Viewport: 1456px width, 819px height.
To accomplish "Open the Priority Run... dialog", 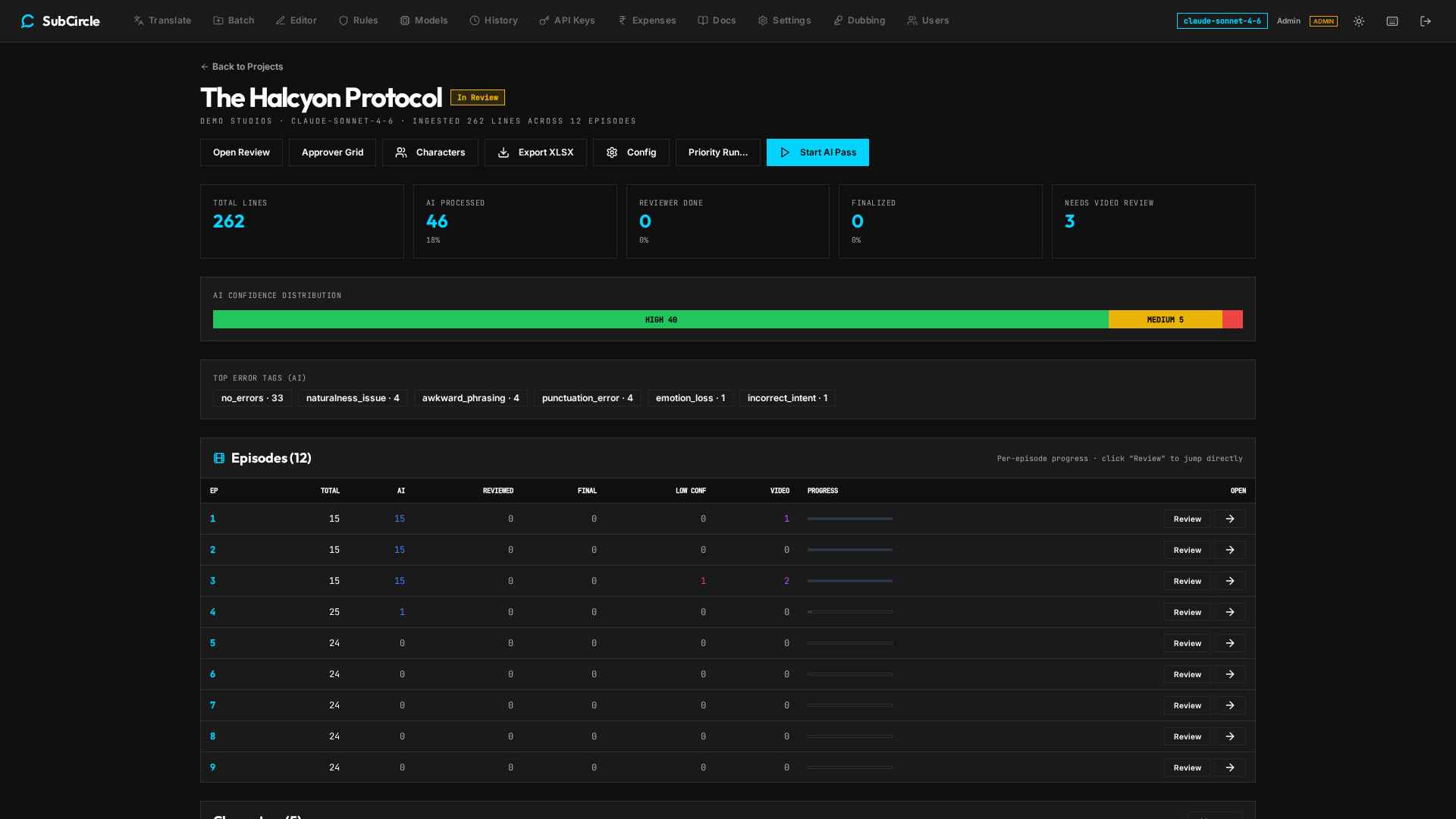I will (718, 152).
